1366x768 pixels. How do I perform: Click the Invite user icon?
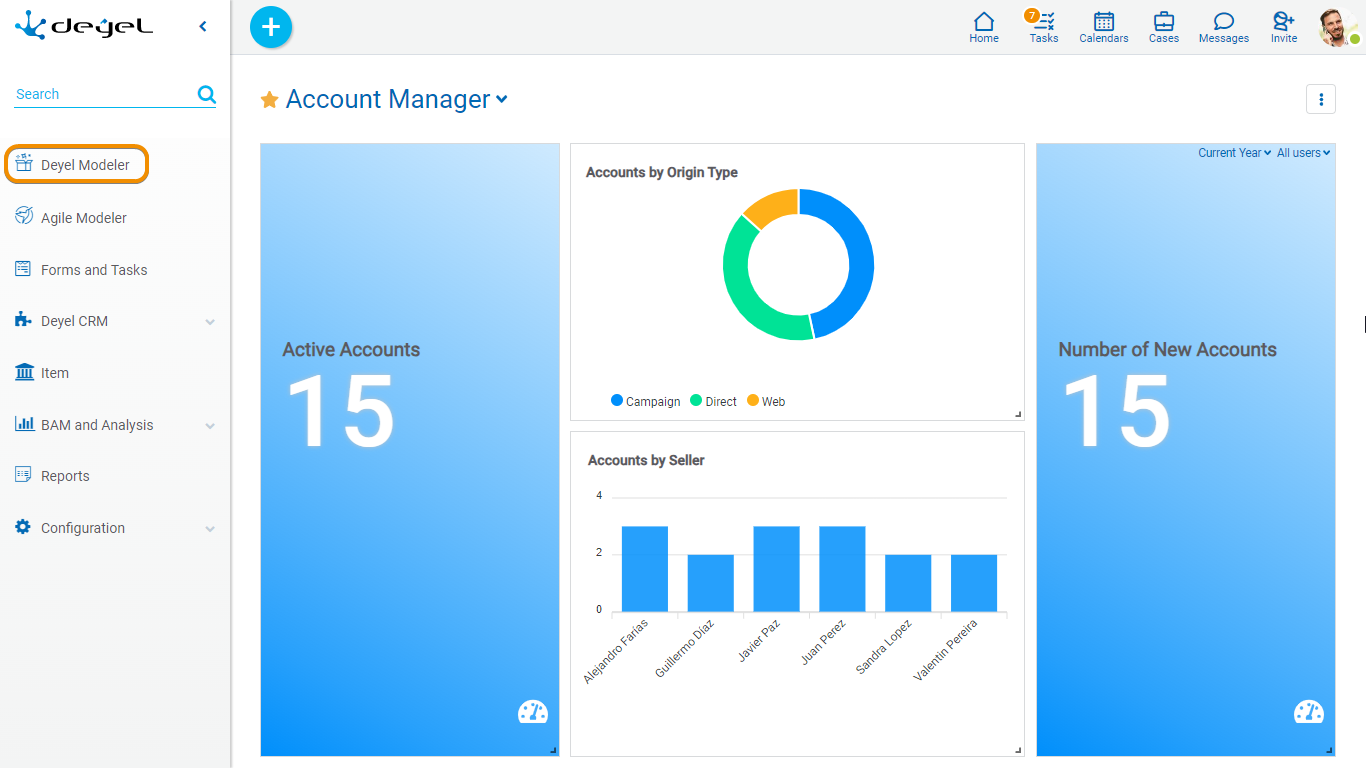tap(1284, 27)
